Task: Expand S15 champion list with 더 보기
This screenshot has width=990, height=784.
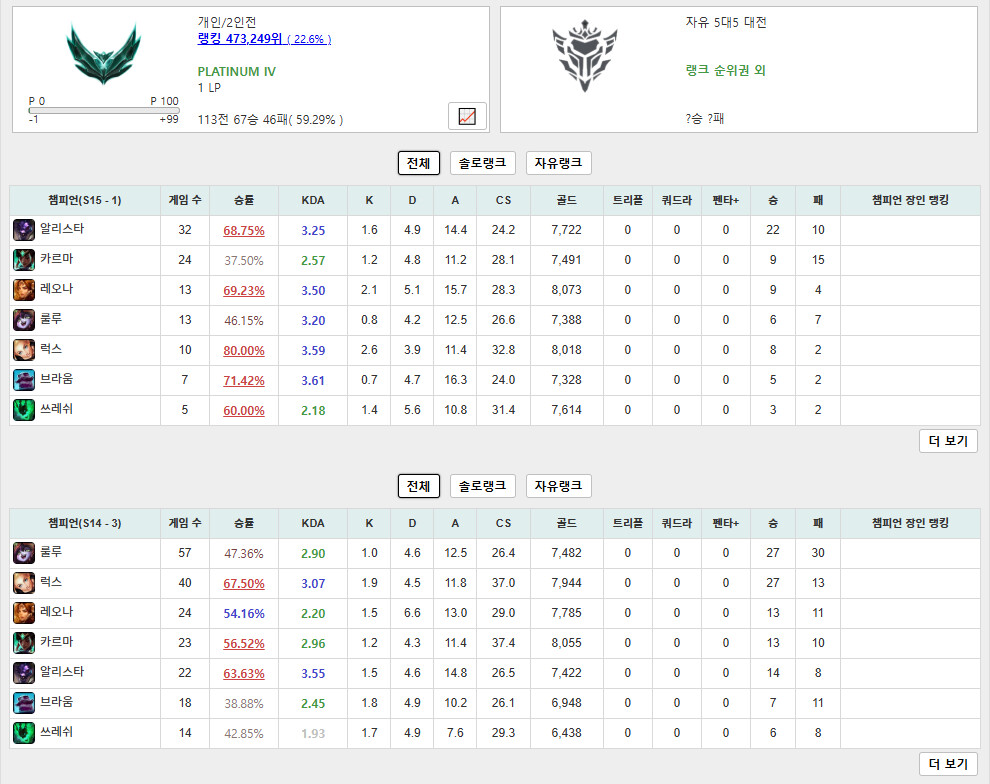Action: (948, 441)
